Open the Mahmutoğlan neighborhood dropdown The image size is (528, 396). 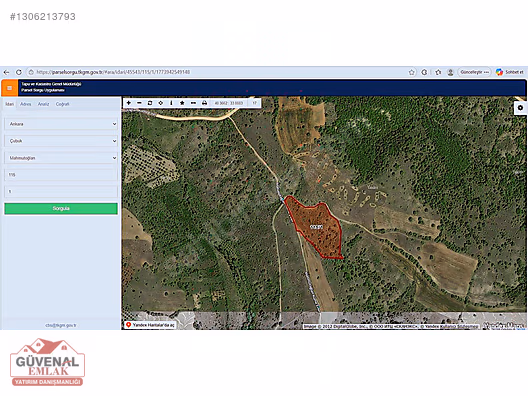point(61,158)
